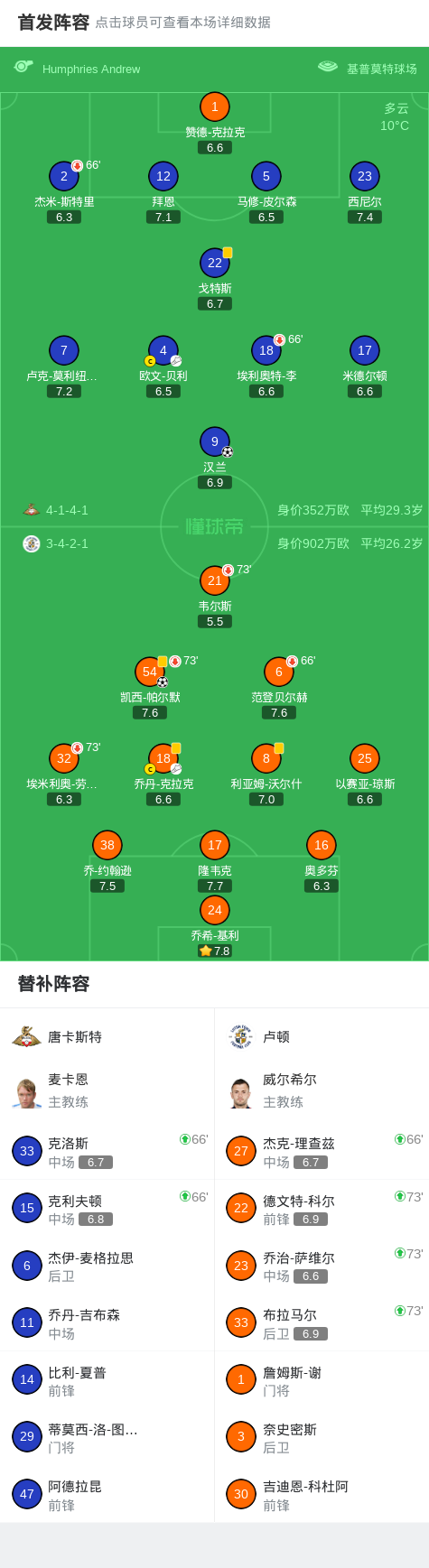Click the 4-1-4-1 formation label
This screenshot has height=1568, width=429.
[x=67, y=510]
